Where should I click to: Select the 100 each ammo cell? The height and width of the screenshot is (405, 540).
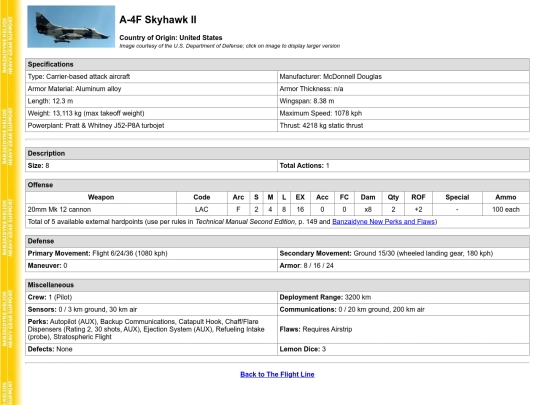(x=506, y=209)
